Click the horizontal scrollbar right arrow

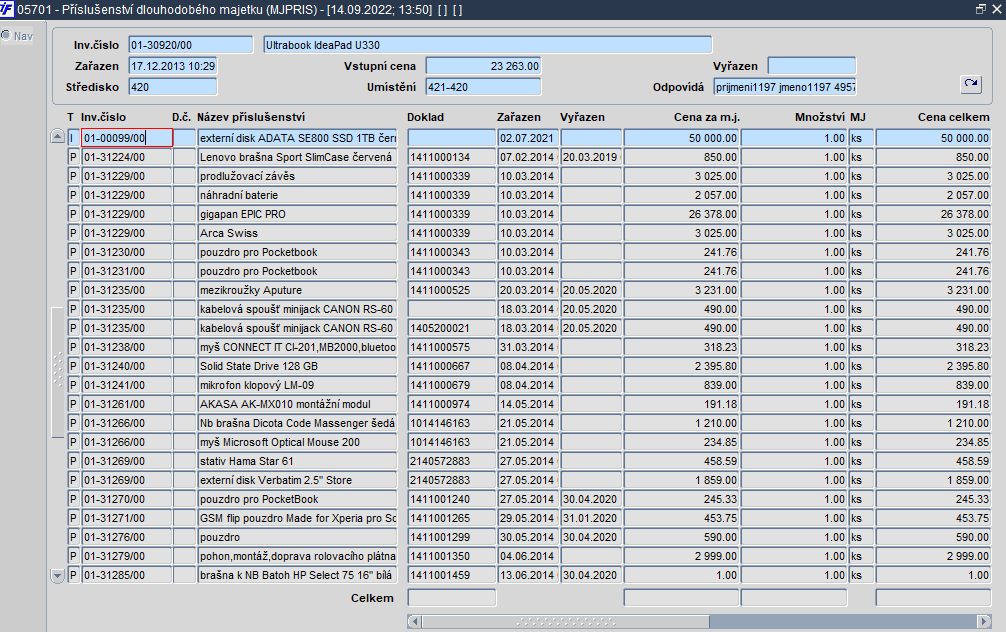coord(996,621)
